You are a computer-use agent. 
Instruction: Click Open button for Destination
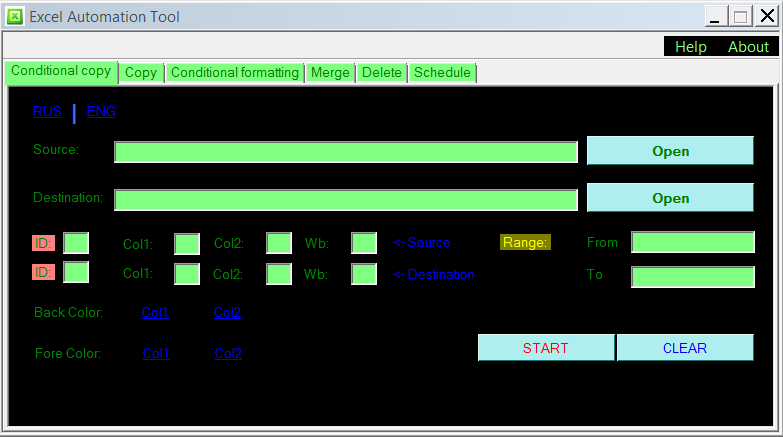tap(670, 198)
